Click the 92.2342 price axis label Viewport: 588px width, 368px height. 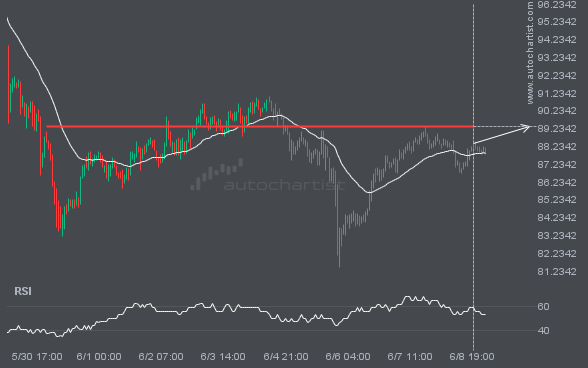556,75
